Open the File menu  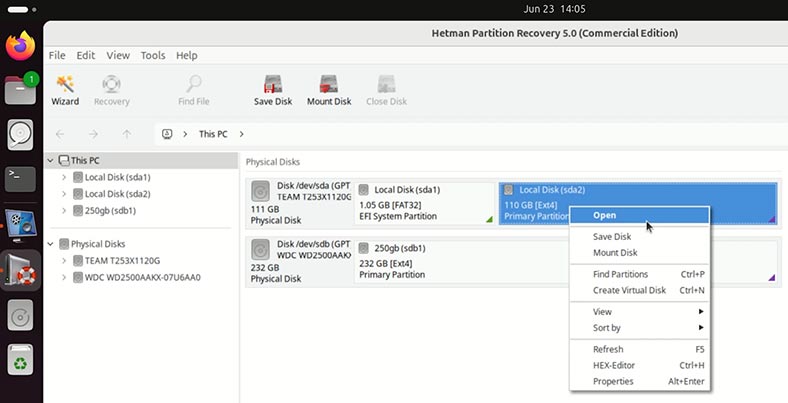[57, 55]
